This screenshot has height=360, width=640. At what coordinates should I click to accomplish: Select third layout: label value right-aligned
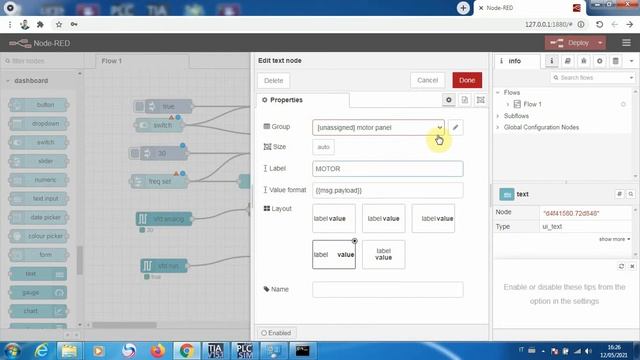[433, 218]
